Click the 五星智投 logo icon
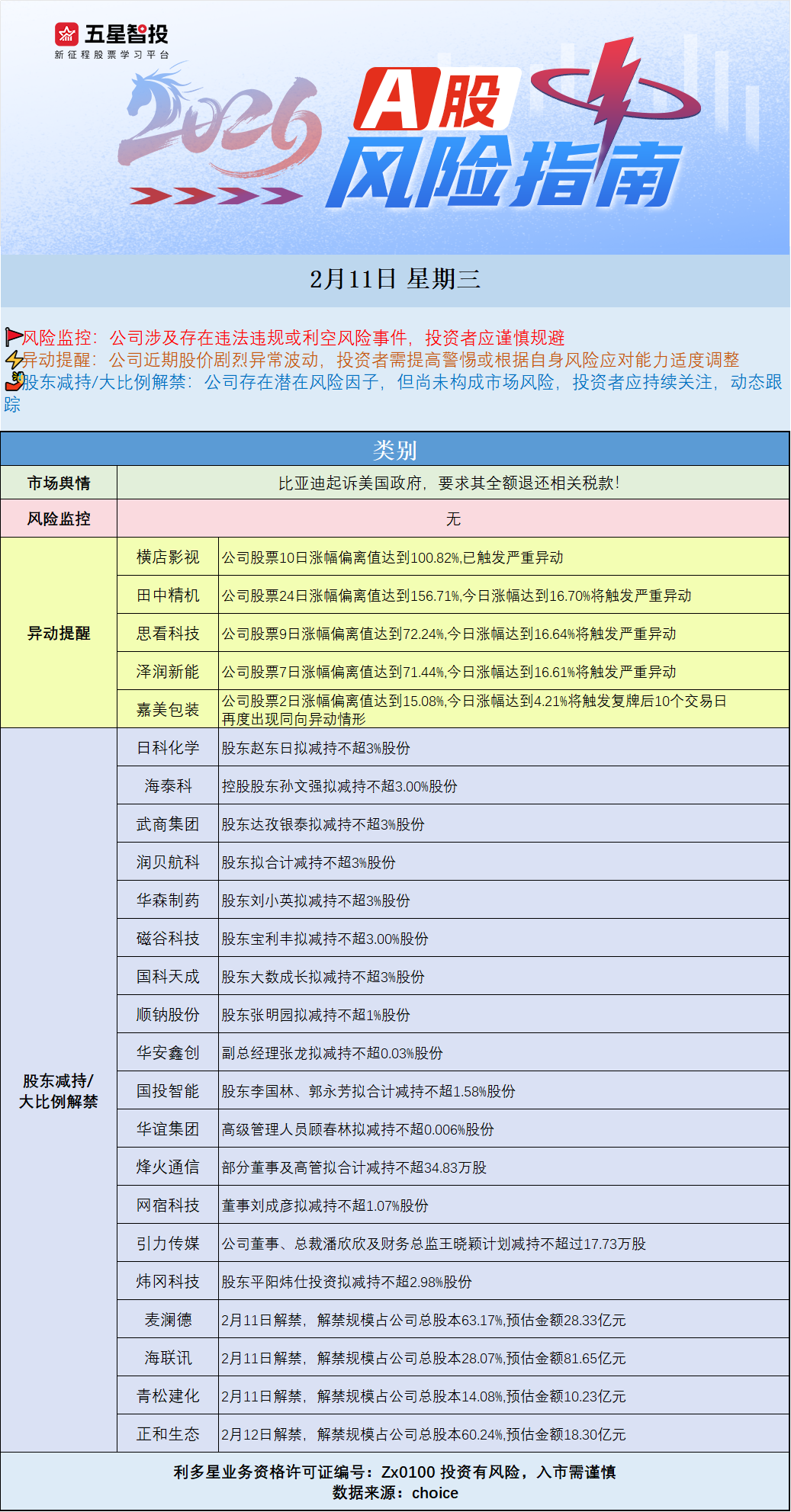This screenshot has width=791, height=1512. [67, 34]
